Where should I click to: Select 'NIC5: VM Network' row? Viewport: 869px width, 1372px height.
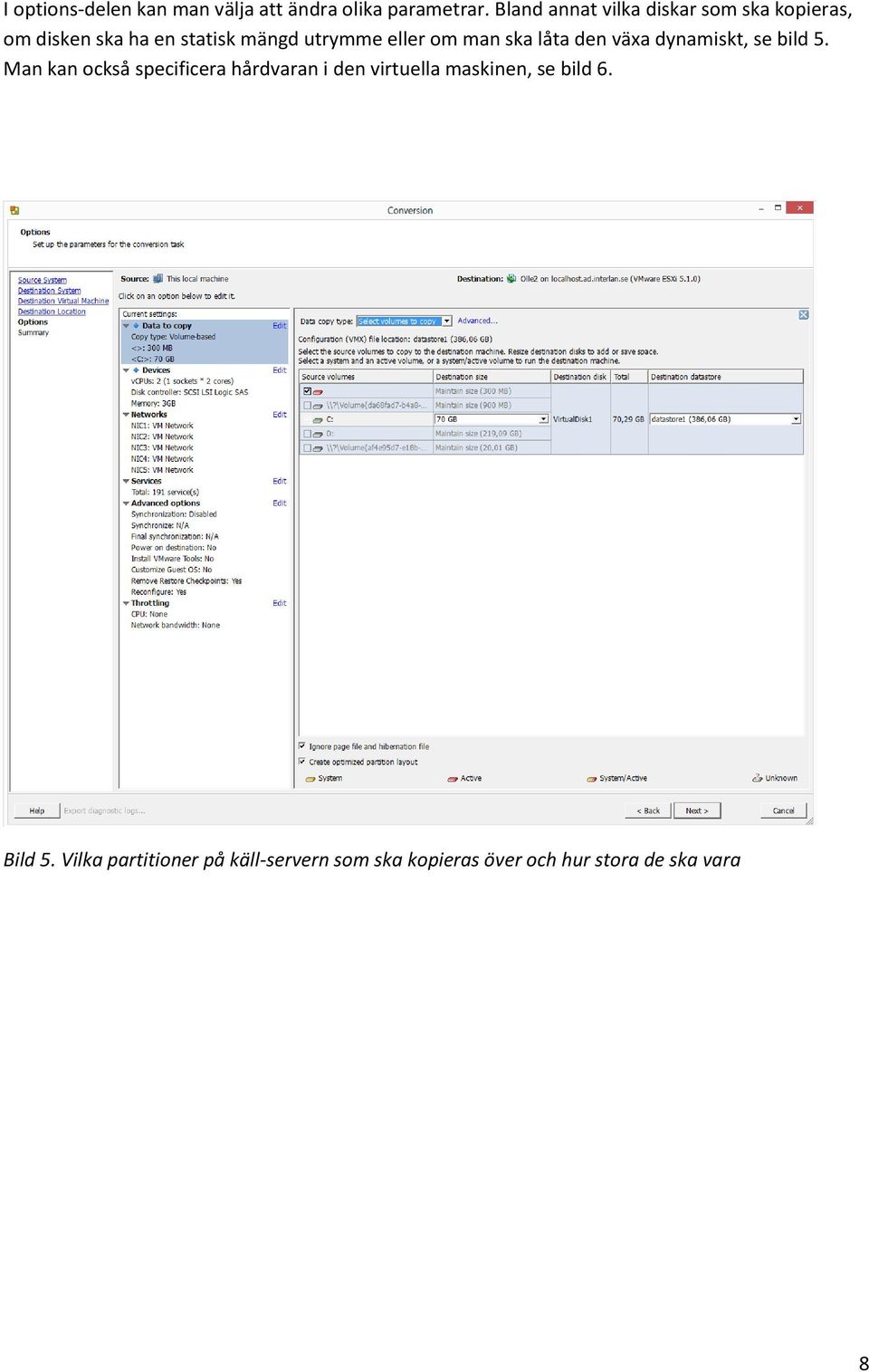point(162,470)
